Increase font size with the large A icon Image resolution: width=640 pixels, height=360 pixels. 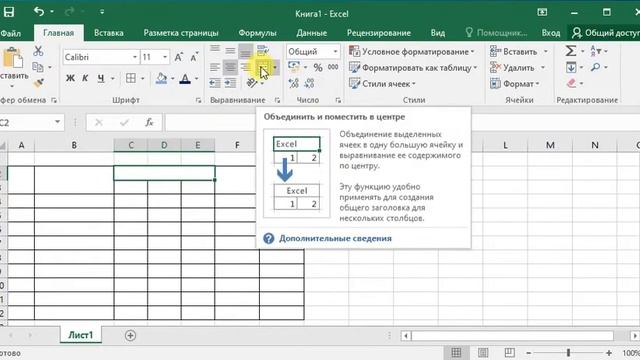tap(178, 57)
